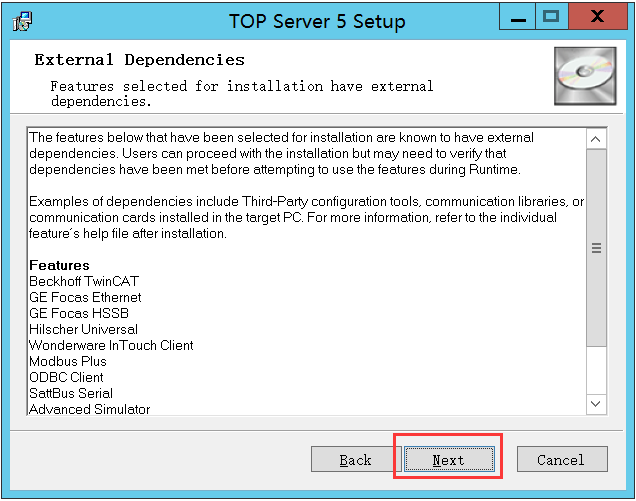Select the SattBus Serial entry
This screenshot has height=501, width=636.
[70, 393]
